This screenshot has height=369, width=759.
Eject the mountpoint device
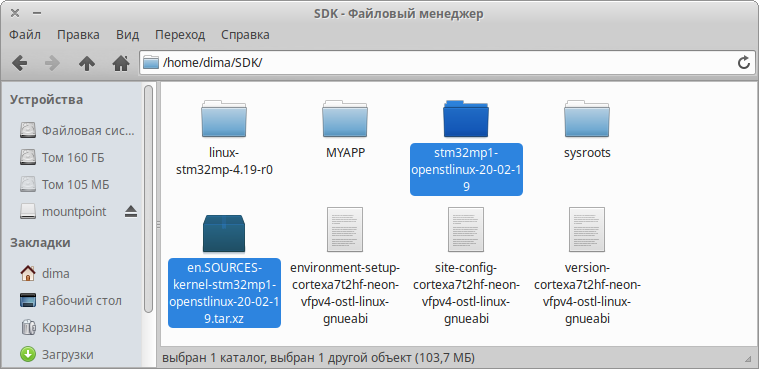[x=131, y=212]
